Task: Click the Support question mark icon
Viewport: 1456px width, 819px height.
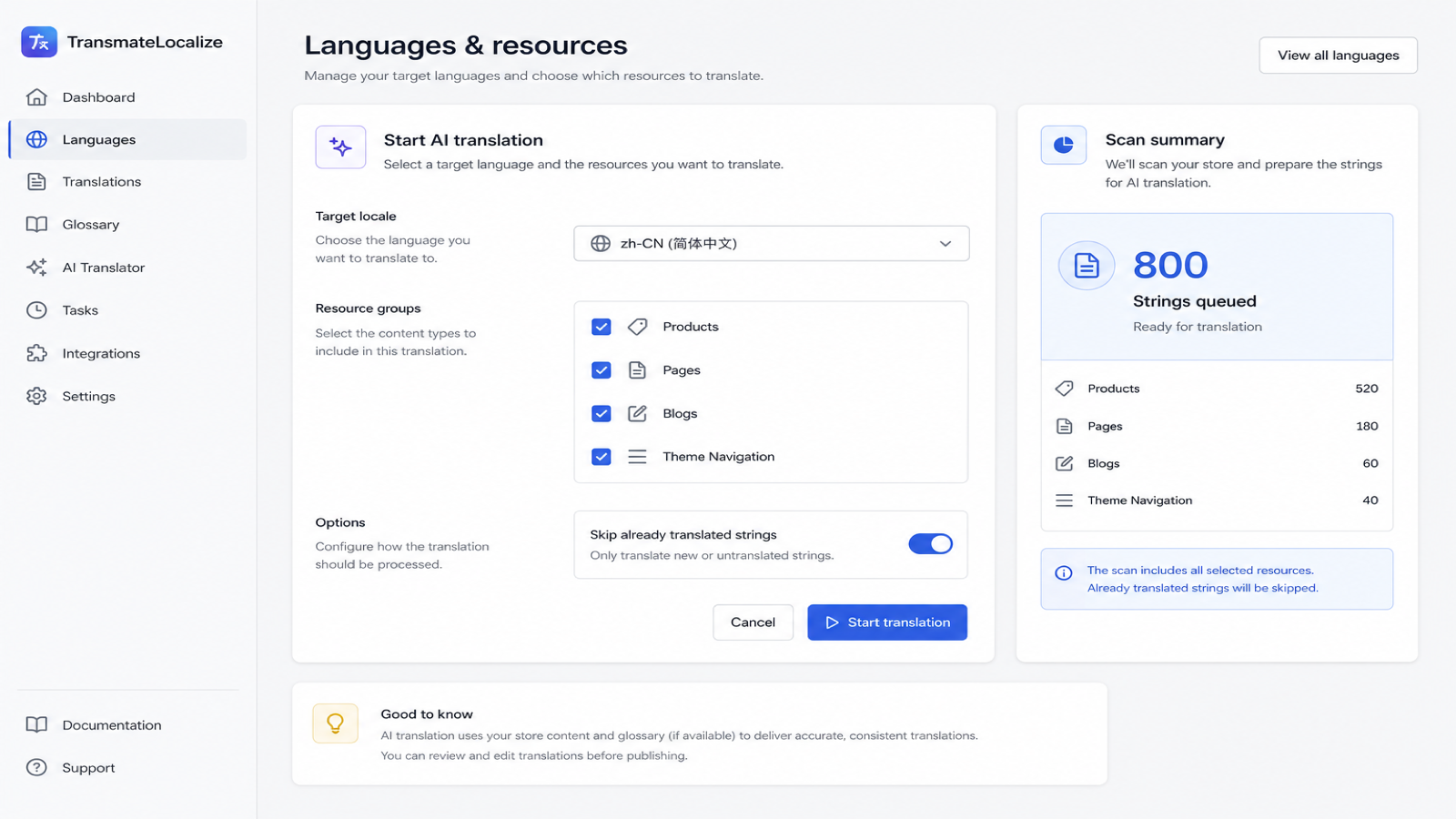Action: click(x=36, y=767)
